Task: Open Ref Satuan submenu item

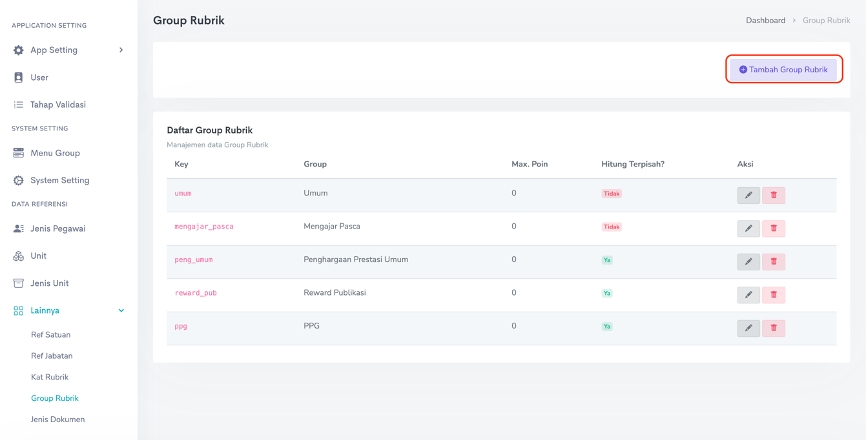Action: [x=51, y=335]
